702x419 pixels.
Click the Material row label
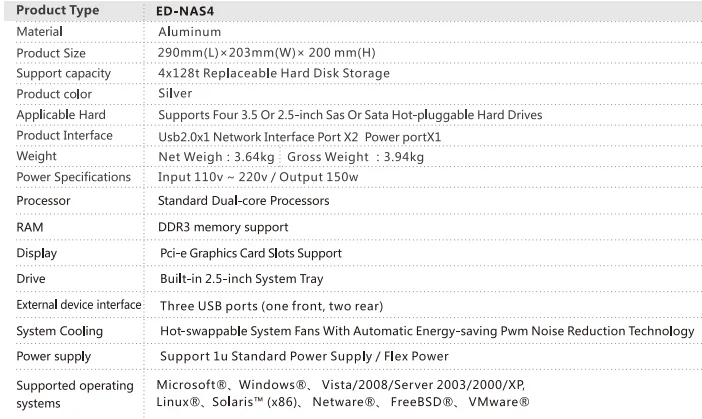point(40,32)
